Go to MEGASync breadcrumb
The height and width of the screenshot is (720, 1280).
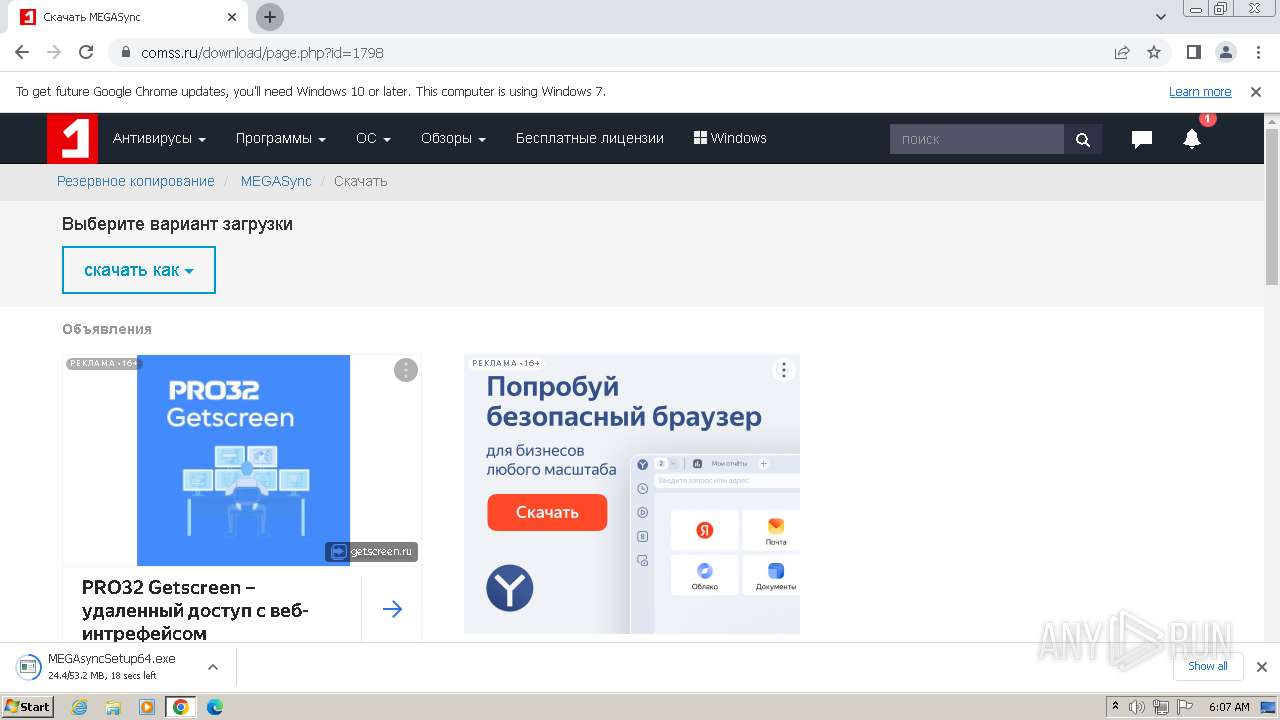(276, 181)
